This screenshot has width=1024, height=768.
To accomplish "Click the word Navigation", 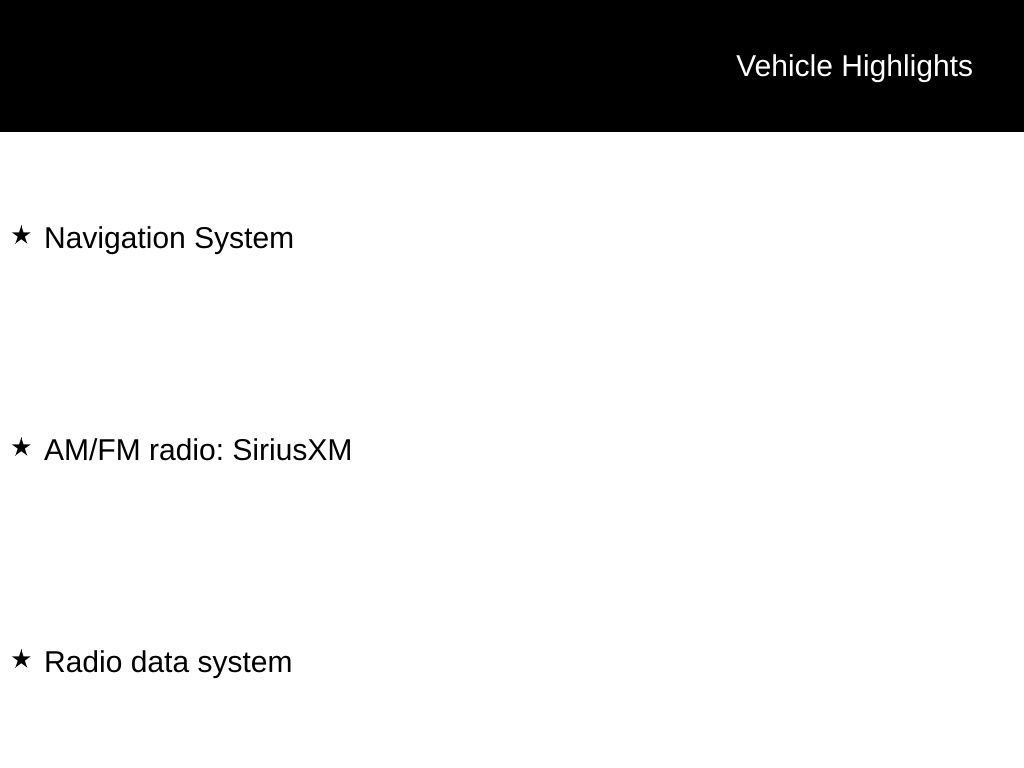I will [x=115, y=238].
